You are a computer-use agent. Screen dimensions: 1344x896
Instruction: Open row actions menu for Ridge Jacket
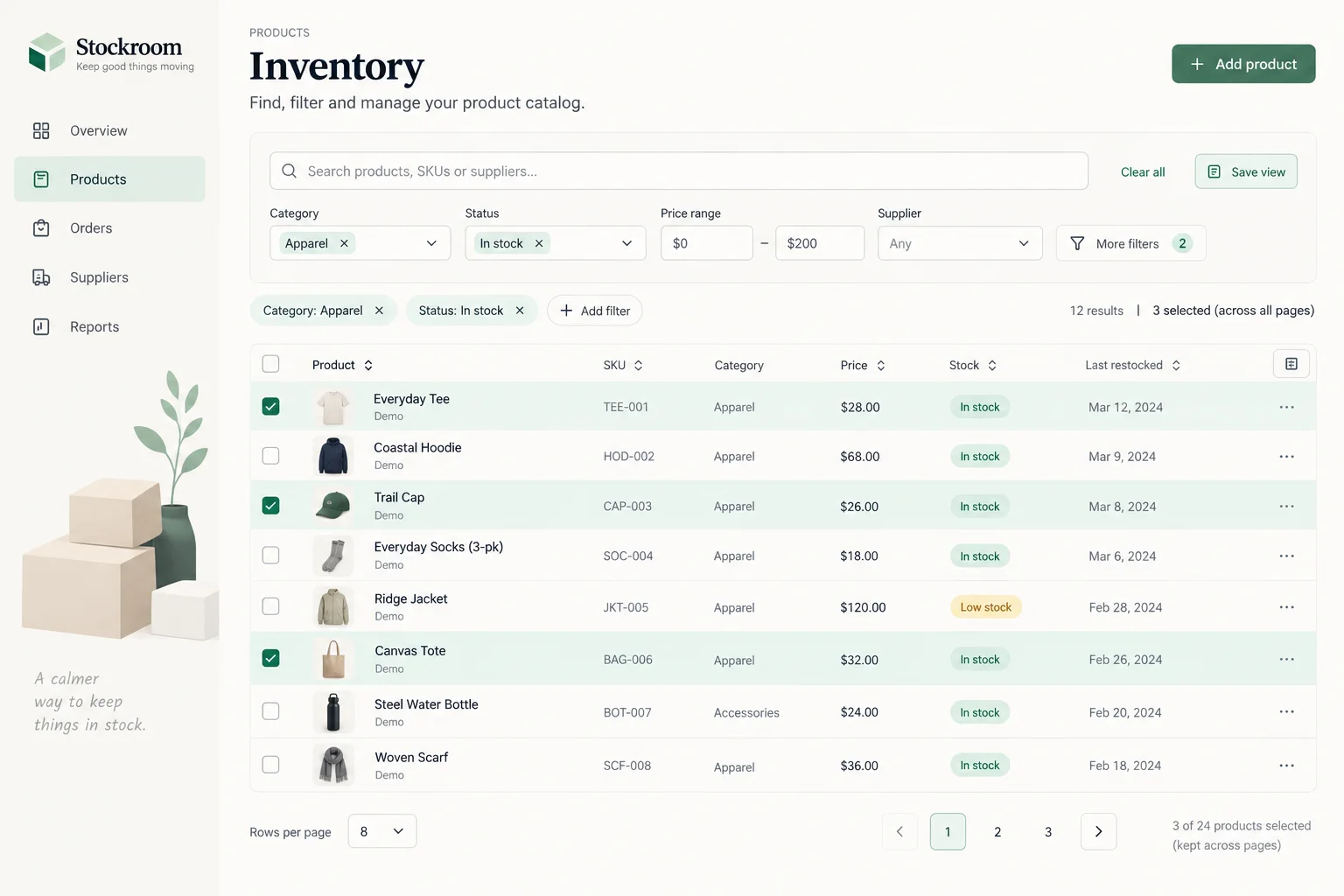[x=1286, y=607]
